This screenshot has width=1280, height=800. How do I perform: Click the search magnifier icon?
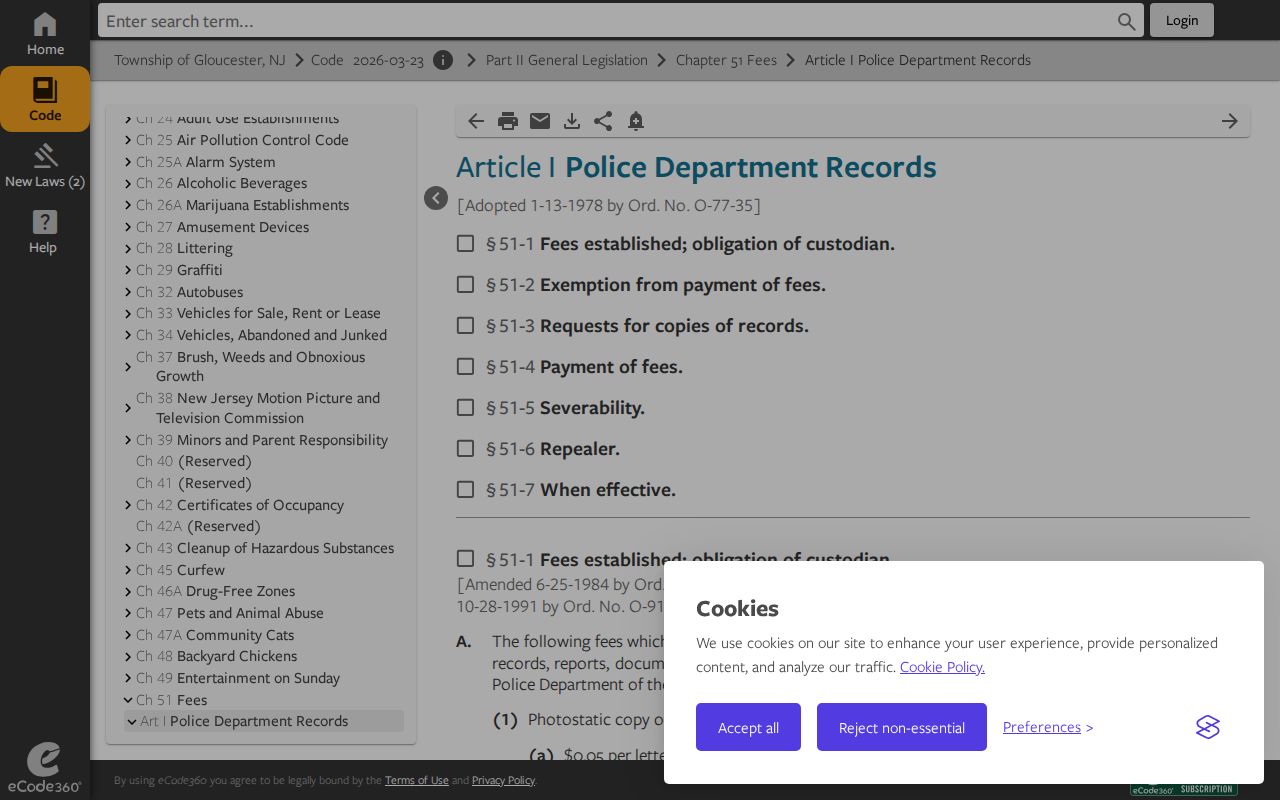pos(1127,21)
